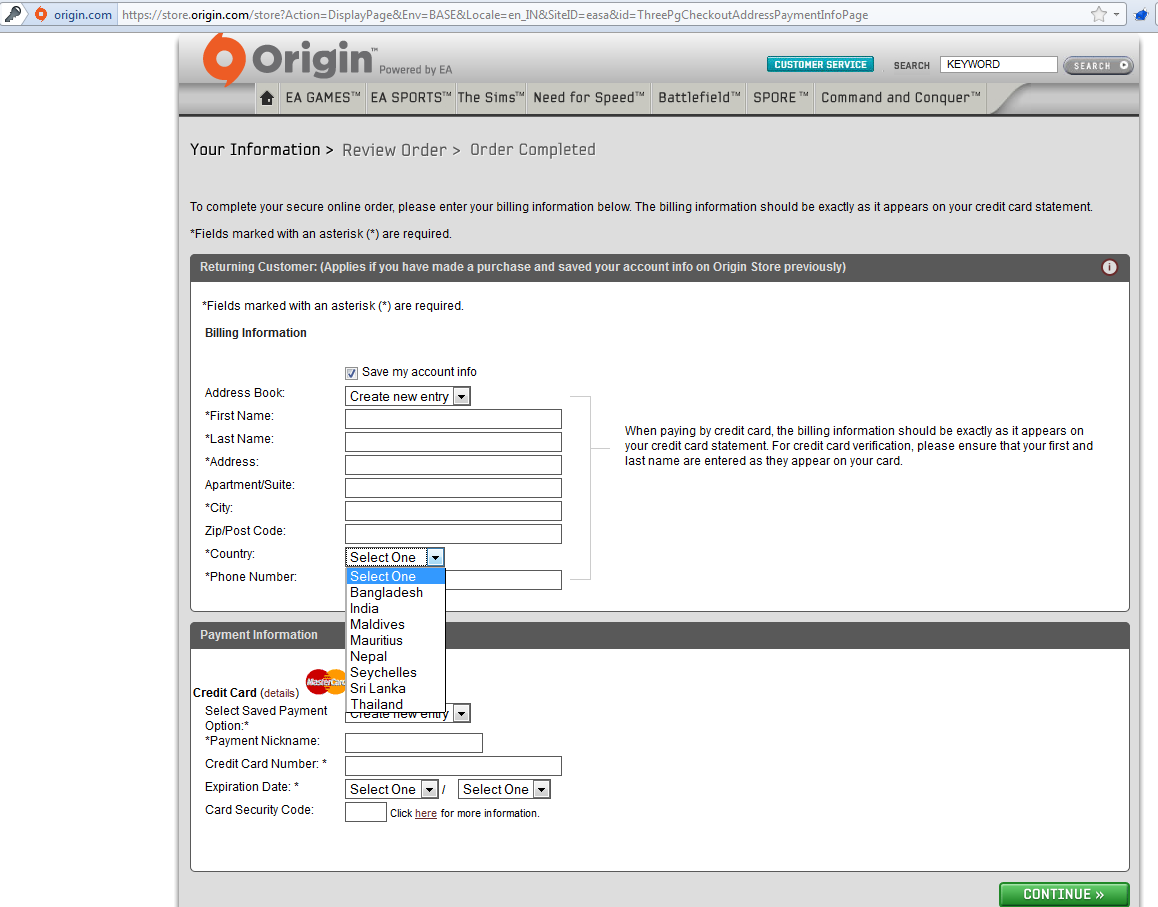Select Thailand from country list
Image resolution: width=1158 pixels, height=907 pixels.
pos(395,704)
